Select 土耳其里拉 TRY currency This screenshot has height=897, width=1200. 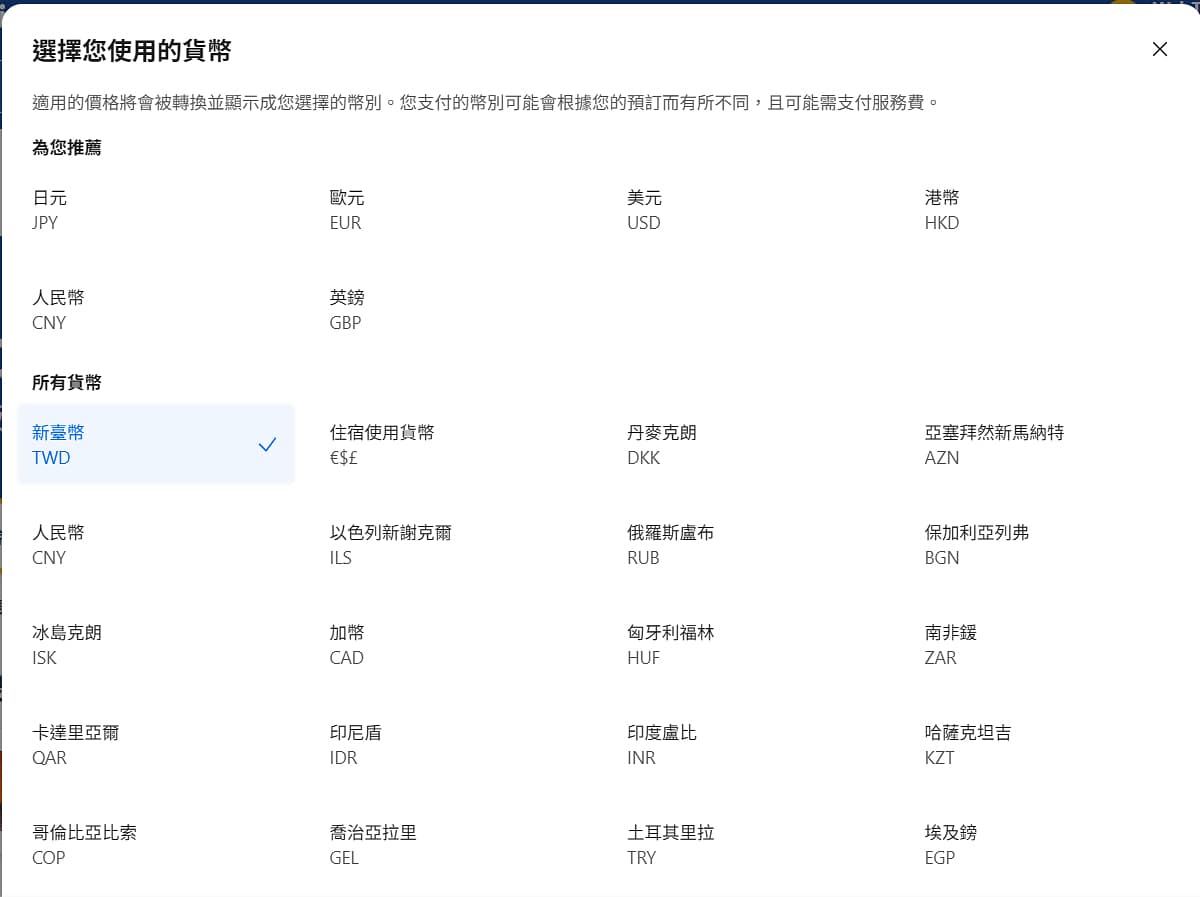(x=670, y=845)
